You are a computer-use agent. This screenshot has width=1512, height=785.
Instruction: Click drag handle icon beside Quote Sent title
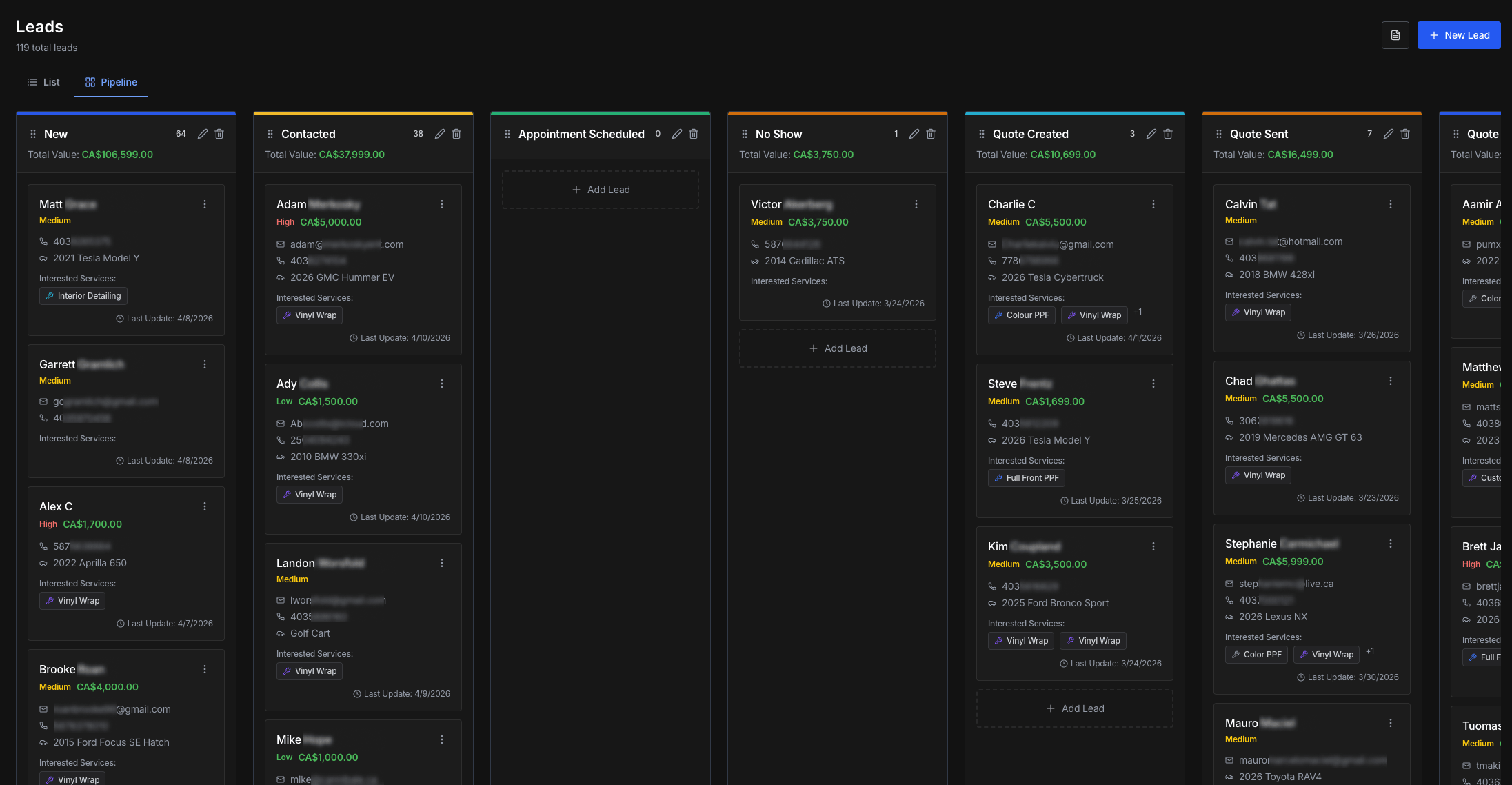tap(1219, 134)
